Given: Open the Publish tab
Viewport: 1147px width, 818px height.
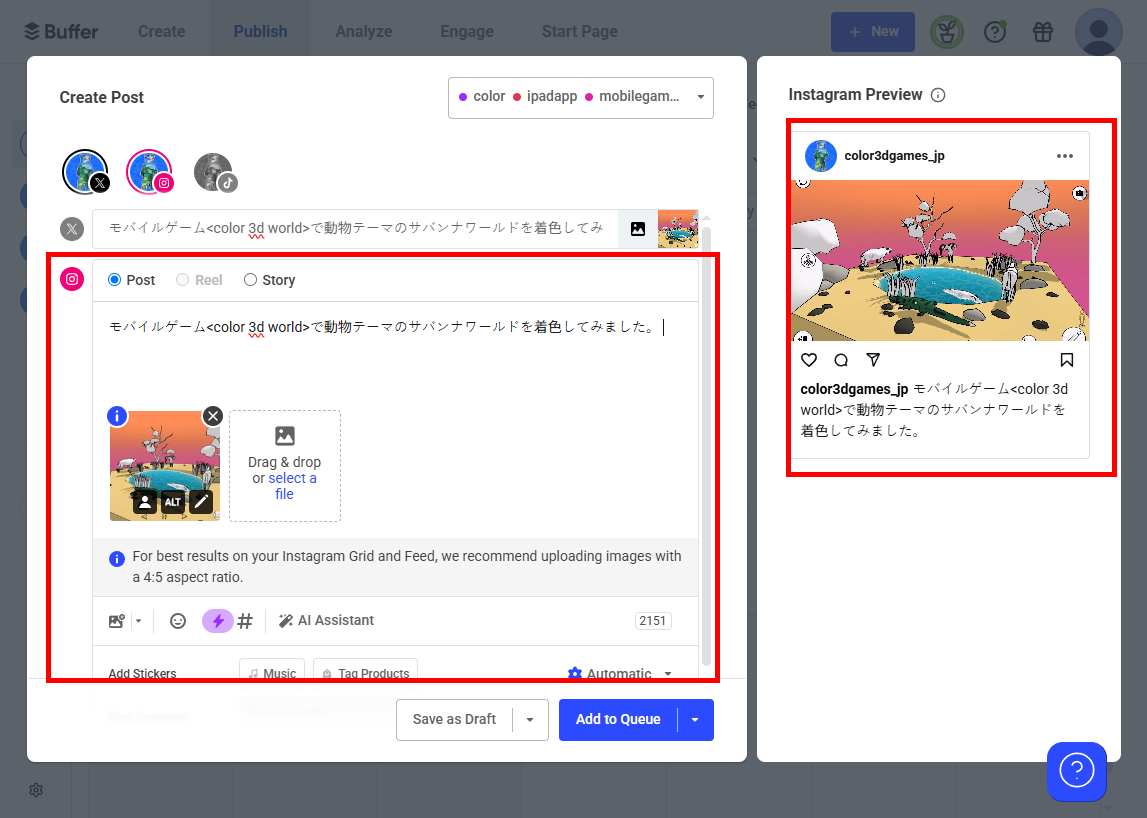Looking at the screenshot, I should click(260, 31).
